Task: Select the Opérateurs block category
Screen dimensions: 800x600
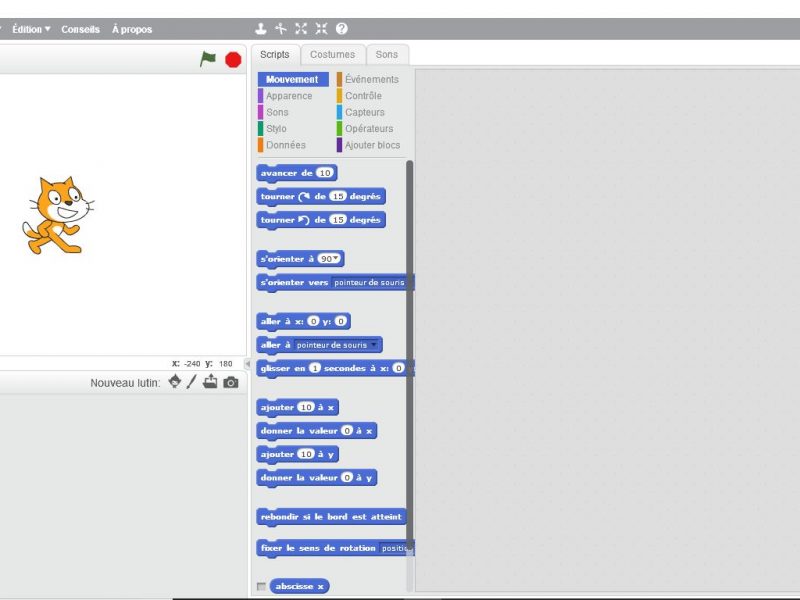Action: (365, 128)
